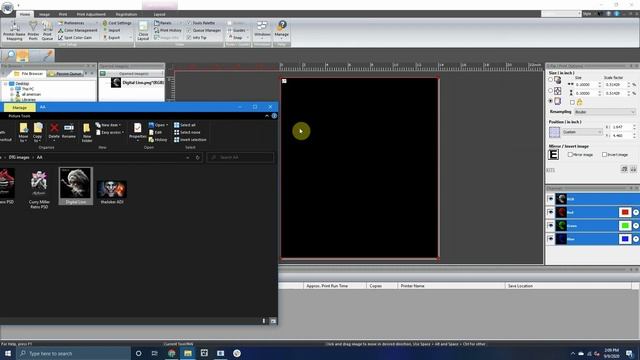The image size is (640, 360).
Task: Toggle the Tools Palette checkbox
Action: click(189, 23)
